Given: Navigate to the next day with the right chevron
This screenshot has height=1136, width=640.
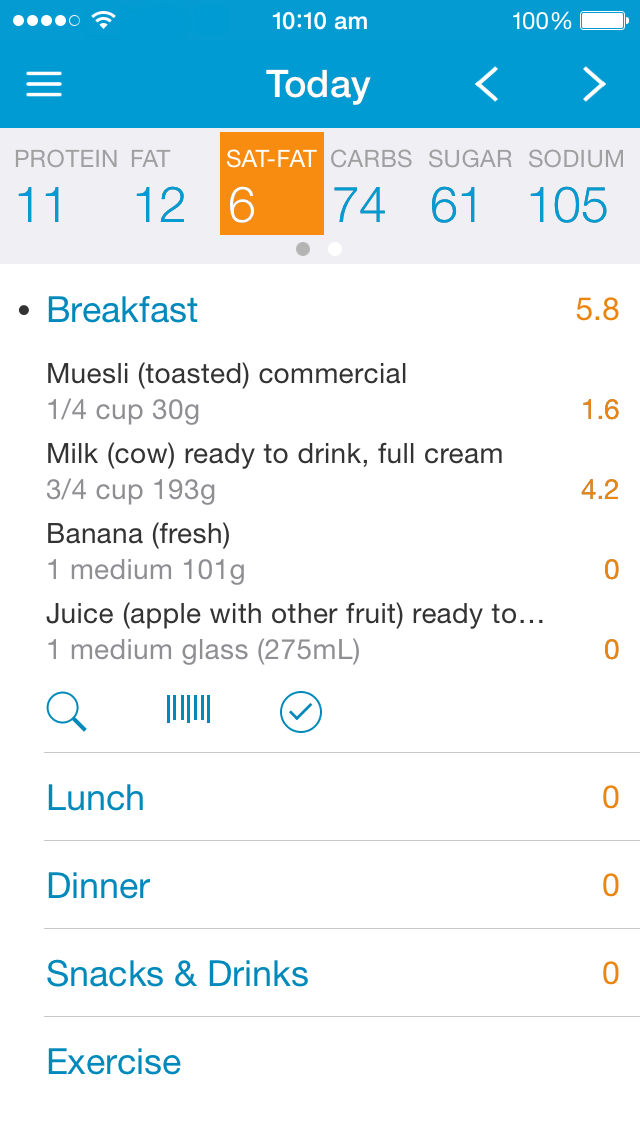Looking at the screenshot, I should 593,85.
